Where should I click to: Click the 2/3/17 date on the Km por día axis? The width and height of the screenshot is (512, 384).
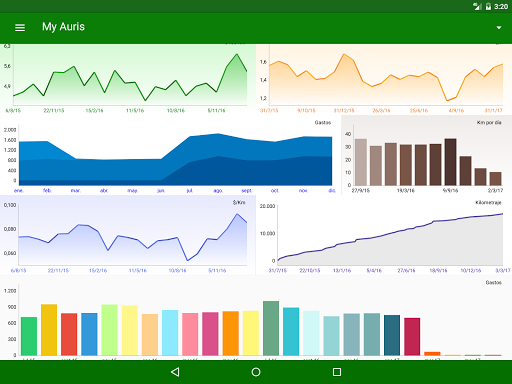tap(495, 191)
